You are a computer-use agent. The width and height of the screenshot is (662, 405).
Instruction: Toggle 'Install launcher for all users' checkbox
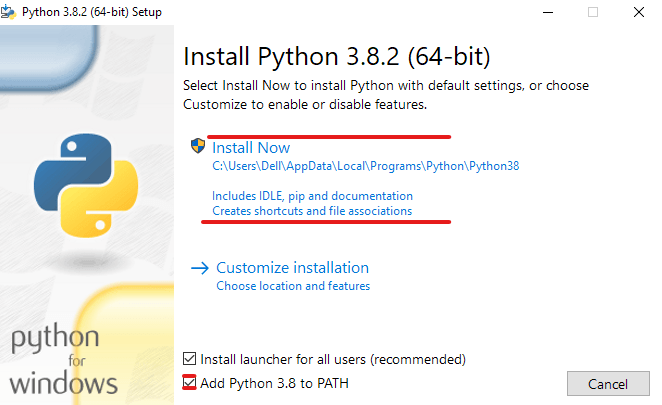190,358
